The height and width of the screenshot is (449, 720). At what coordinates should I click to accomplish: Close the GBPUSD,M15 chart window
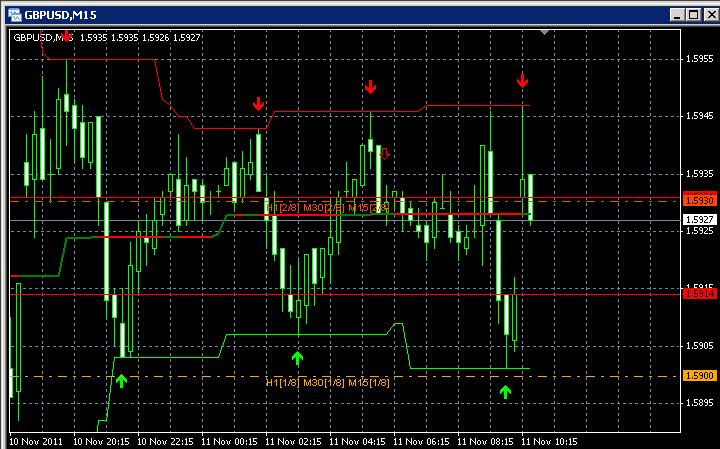click(711, 15)
